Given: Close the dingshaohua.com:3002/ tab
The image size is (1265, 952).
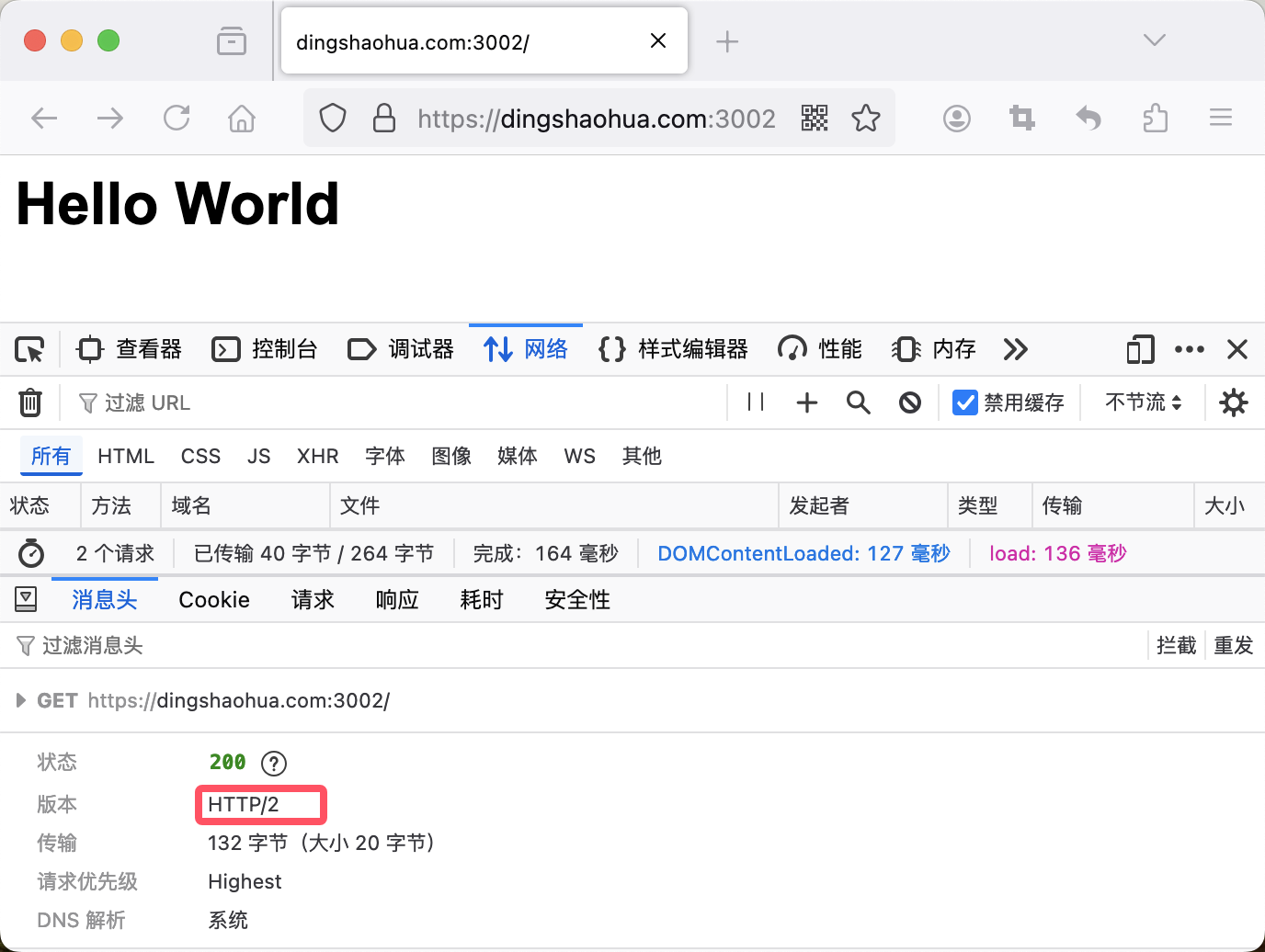Looking at the screenshot, I should click(658, 40).
